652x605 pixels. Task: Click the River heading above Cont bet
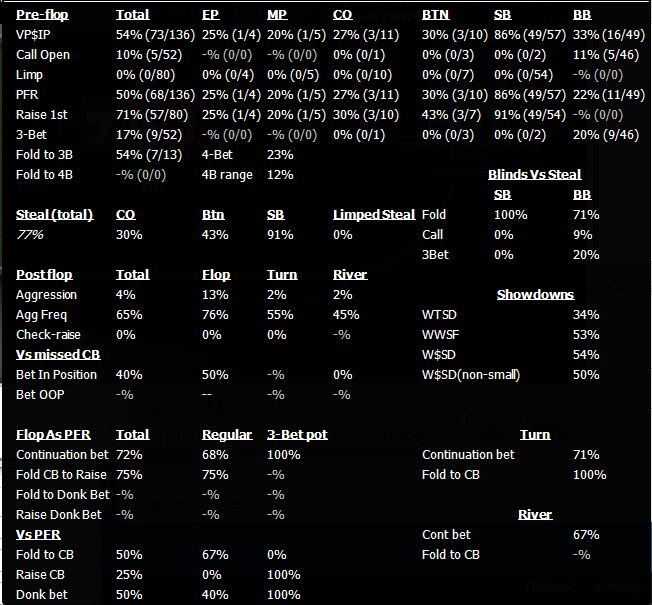535,514
